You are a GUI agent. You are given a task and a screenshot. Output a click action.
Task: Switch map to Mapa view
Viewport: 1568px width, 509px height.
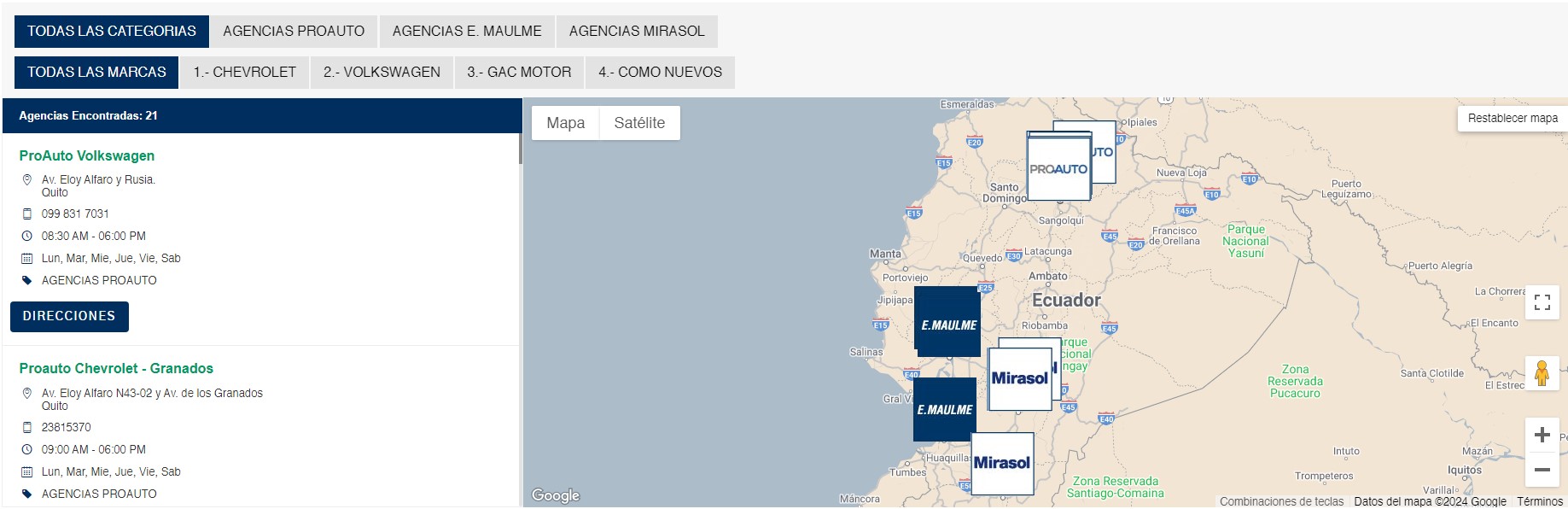(566, 123)
